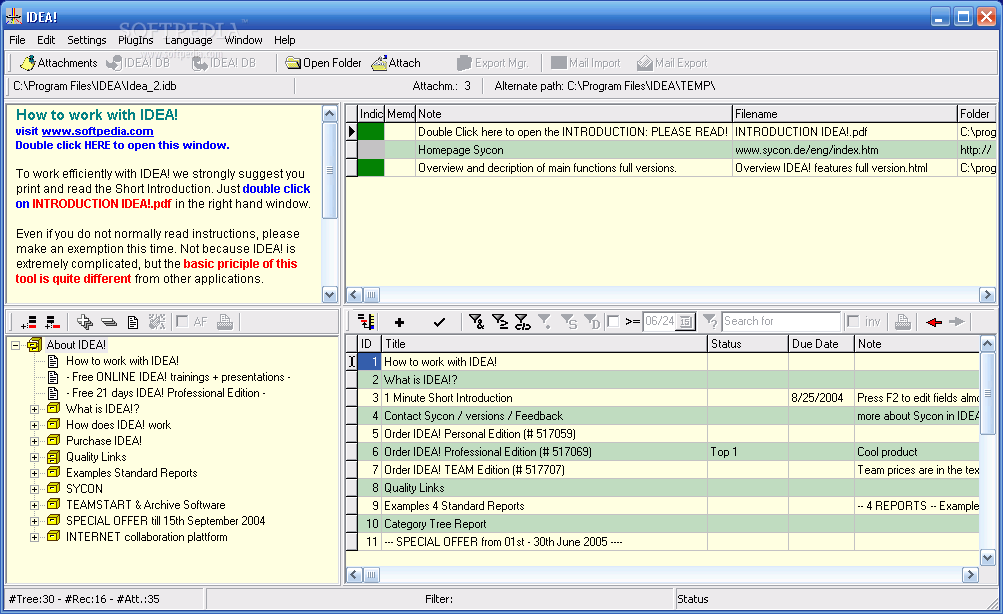Click the Status column header in records
1003x614 pixels.
pyautogui.click(x=748, y=343)
